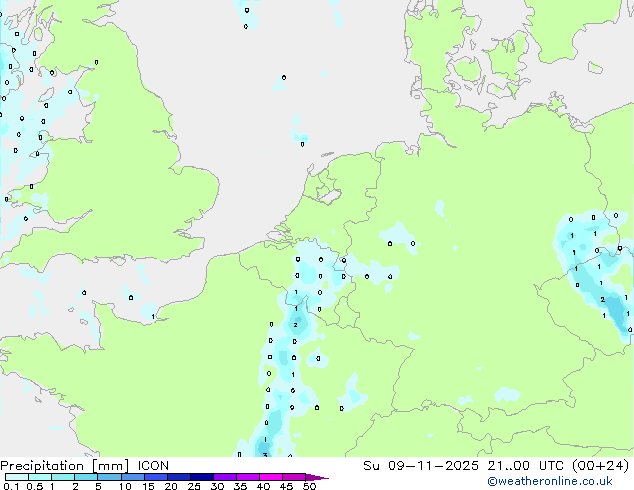Choose the 20–25 mm dark blue swatch
Screen dimensions: 634x490
(179, 477)
